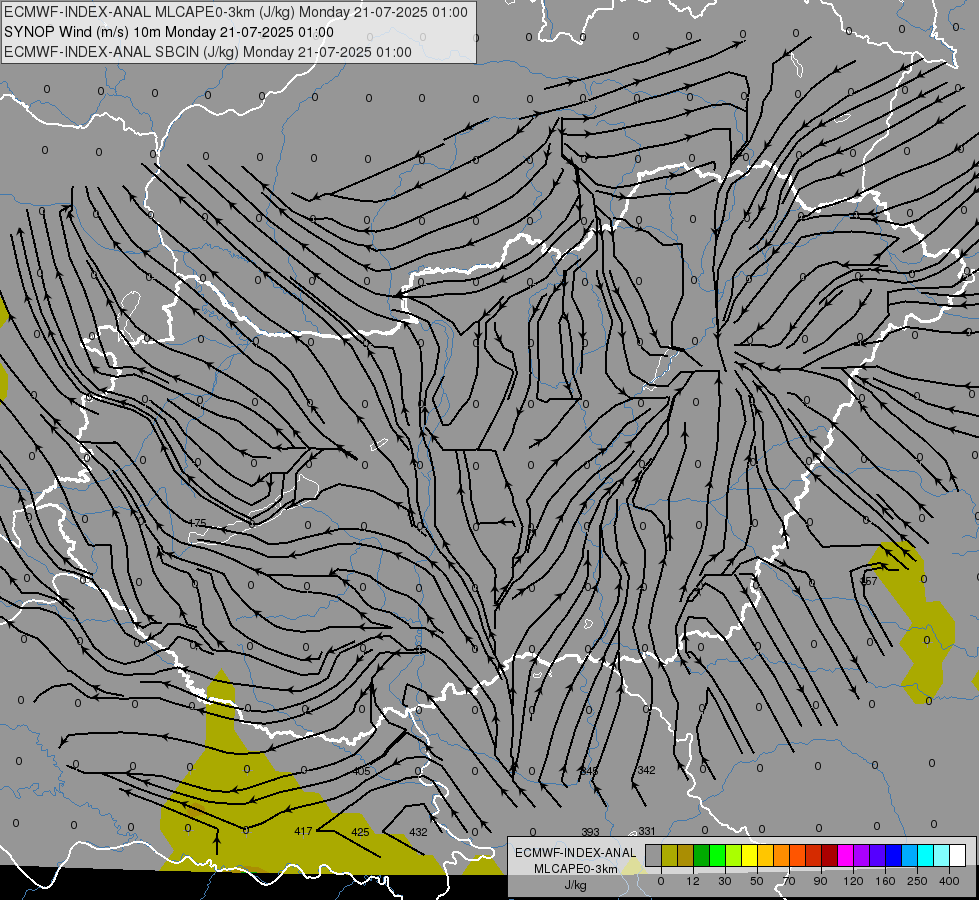Click the map value 417
Screen dimensions: 979x900
(x=303, y=831)
